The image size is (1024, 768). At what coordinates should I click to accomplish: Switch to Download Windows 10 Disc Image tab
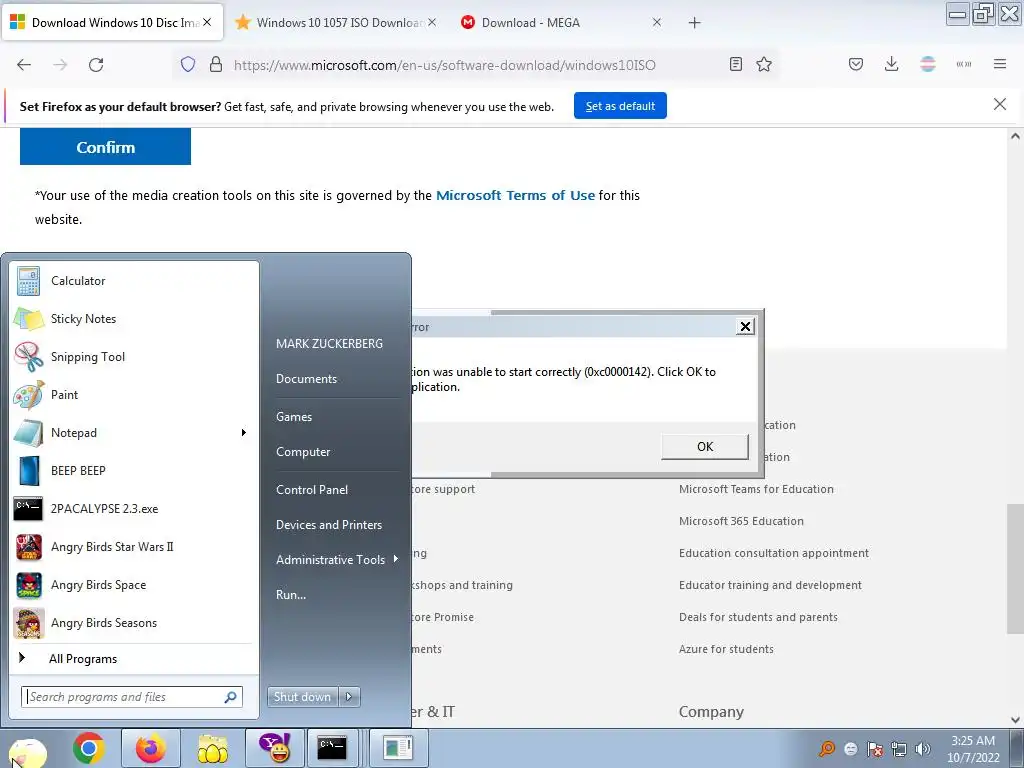[111, 23]
